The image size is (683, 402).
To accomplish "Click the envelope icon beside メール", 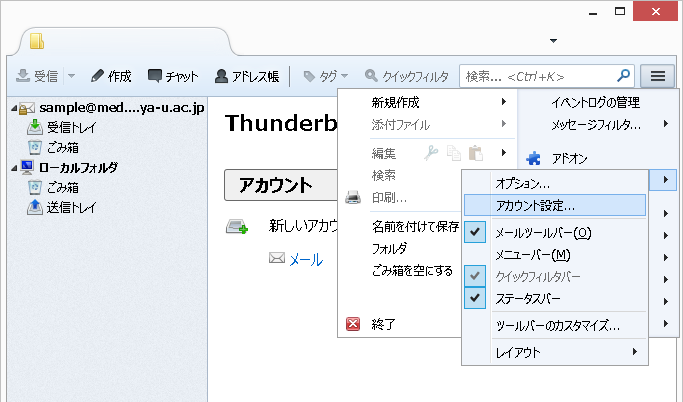I will [277, 258].
